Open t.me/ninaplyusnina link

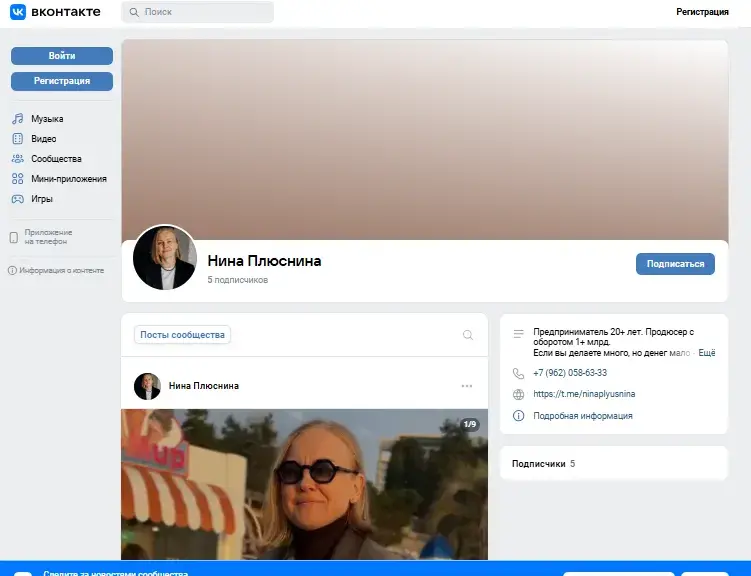(x=584, y=394)
